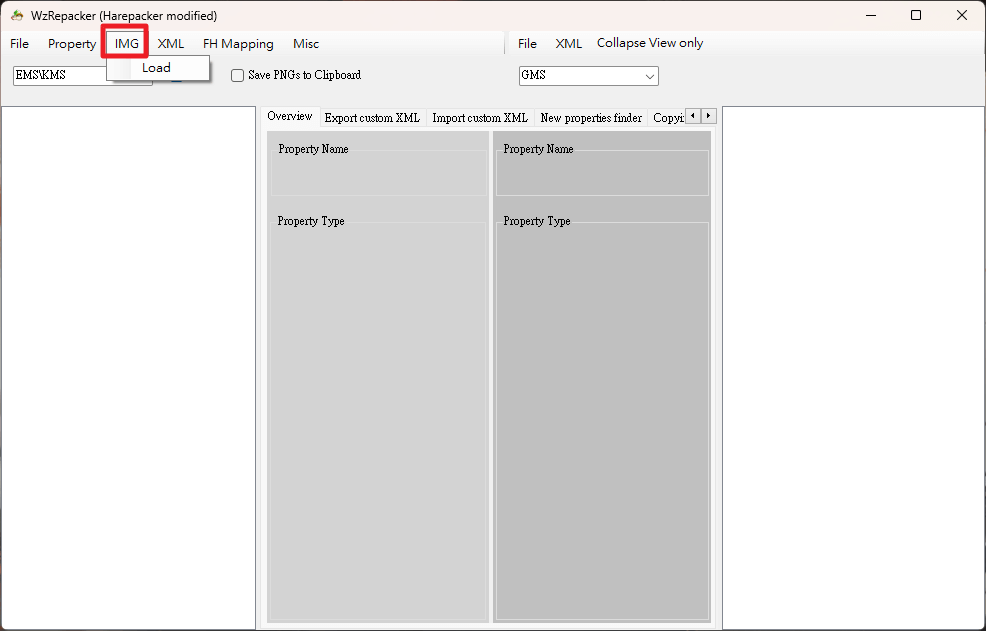Screen dimensions: 986x631
Task: Click the tab scroll right arrow
Action: pyautogui.click(x=709, y=116)
